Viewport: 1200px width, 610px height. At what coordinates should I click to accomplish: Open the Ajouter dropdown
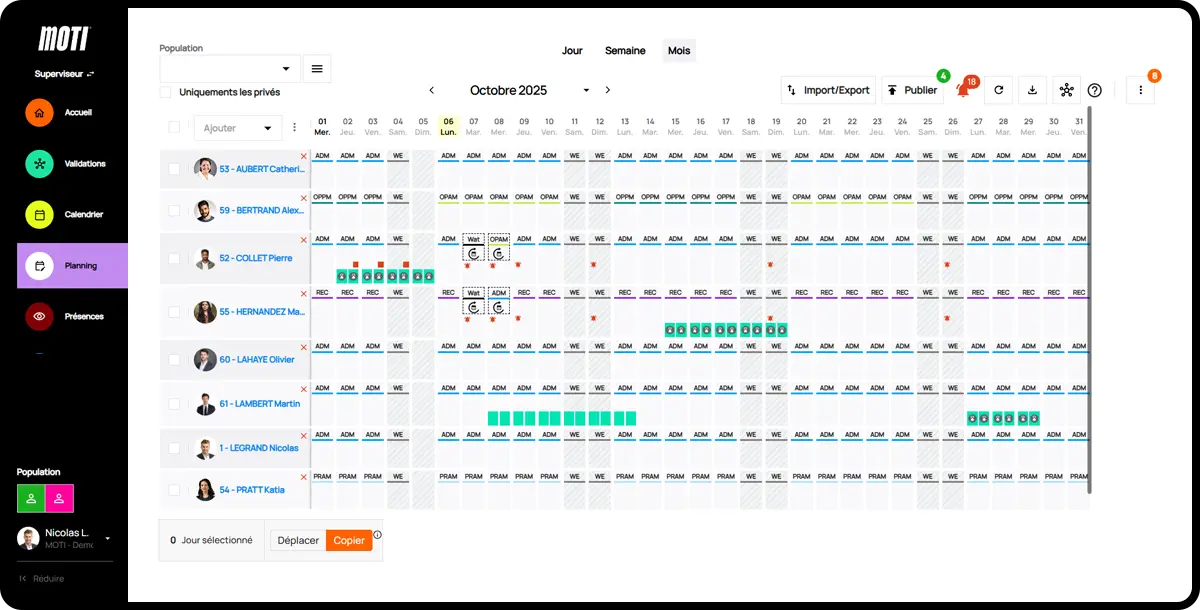[237, 128]
